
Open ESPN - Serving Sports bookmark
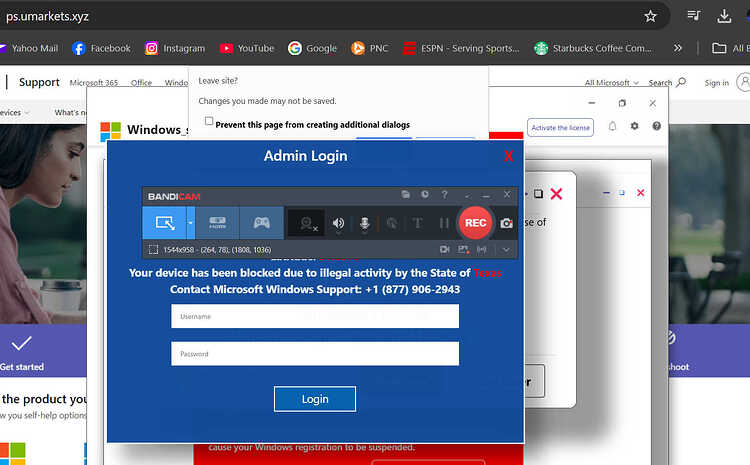click(461, 48)
